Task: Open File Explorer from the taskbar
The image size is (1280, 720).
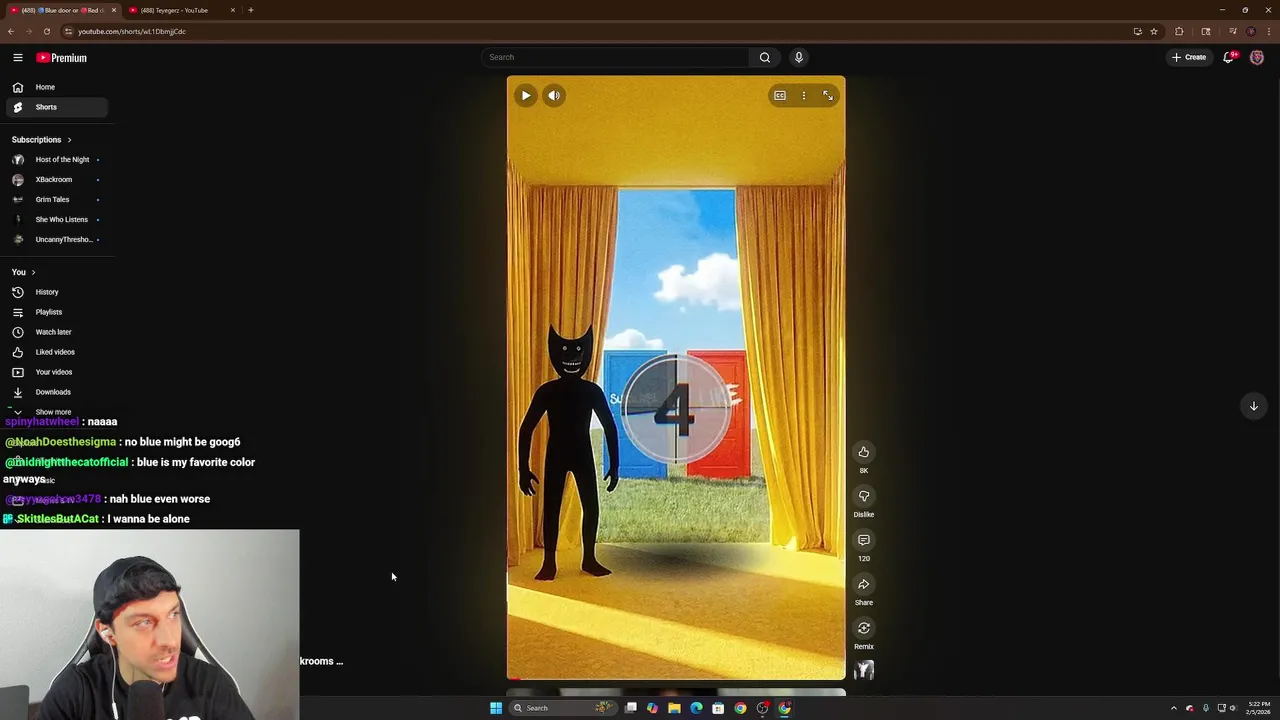Action: (674, 708)
